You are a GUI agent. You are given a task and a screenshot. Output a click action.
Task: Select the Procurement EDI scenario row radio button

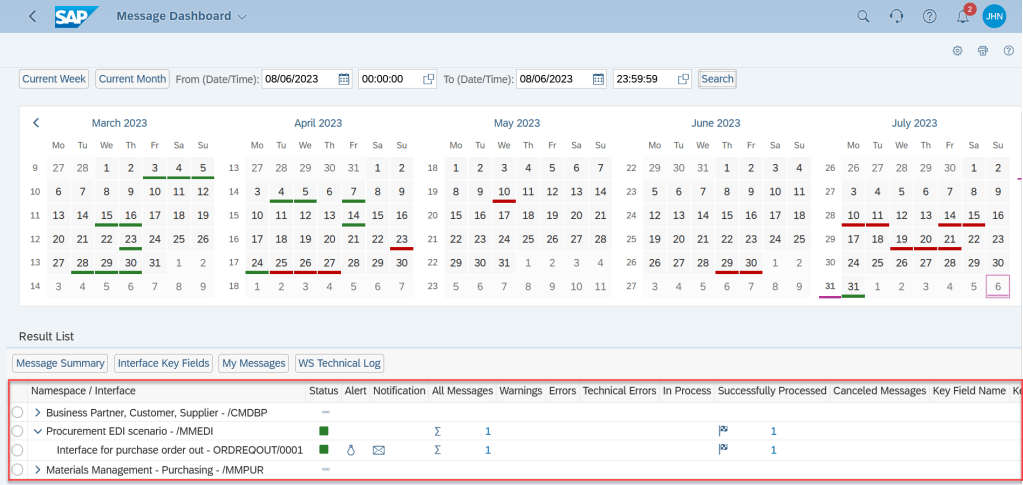click(x=17, y=431)
